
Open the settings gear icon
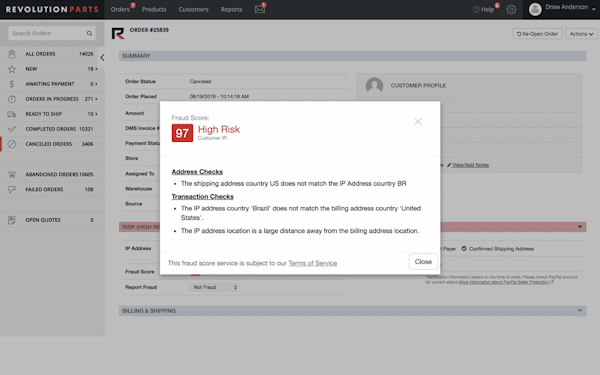[511, 9]
